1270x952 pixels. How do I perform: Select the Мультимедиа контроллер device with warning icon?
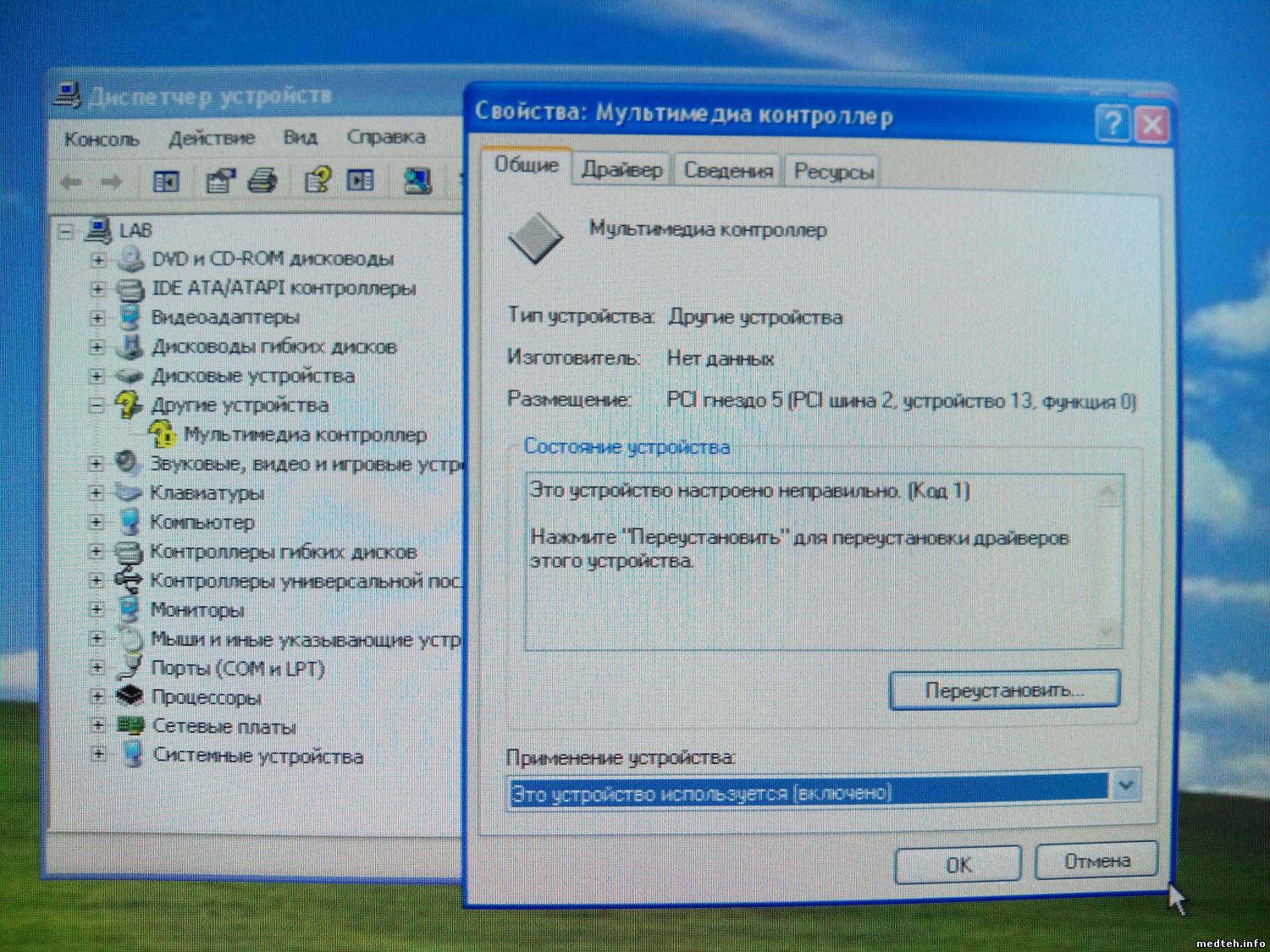pyautogui.click(x=305, y=435)
